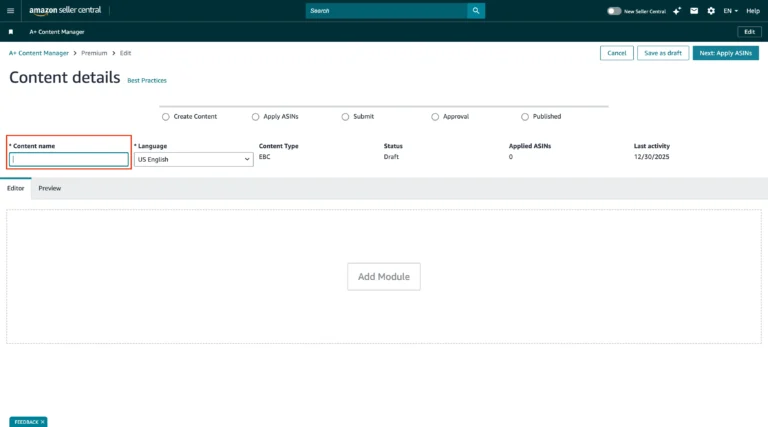
Task: Click the search magnifier icon
Action: point(476,11)
